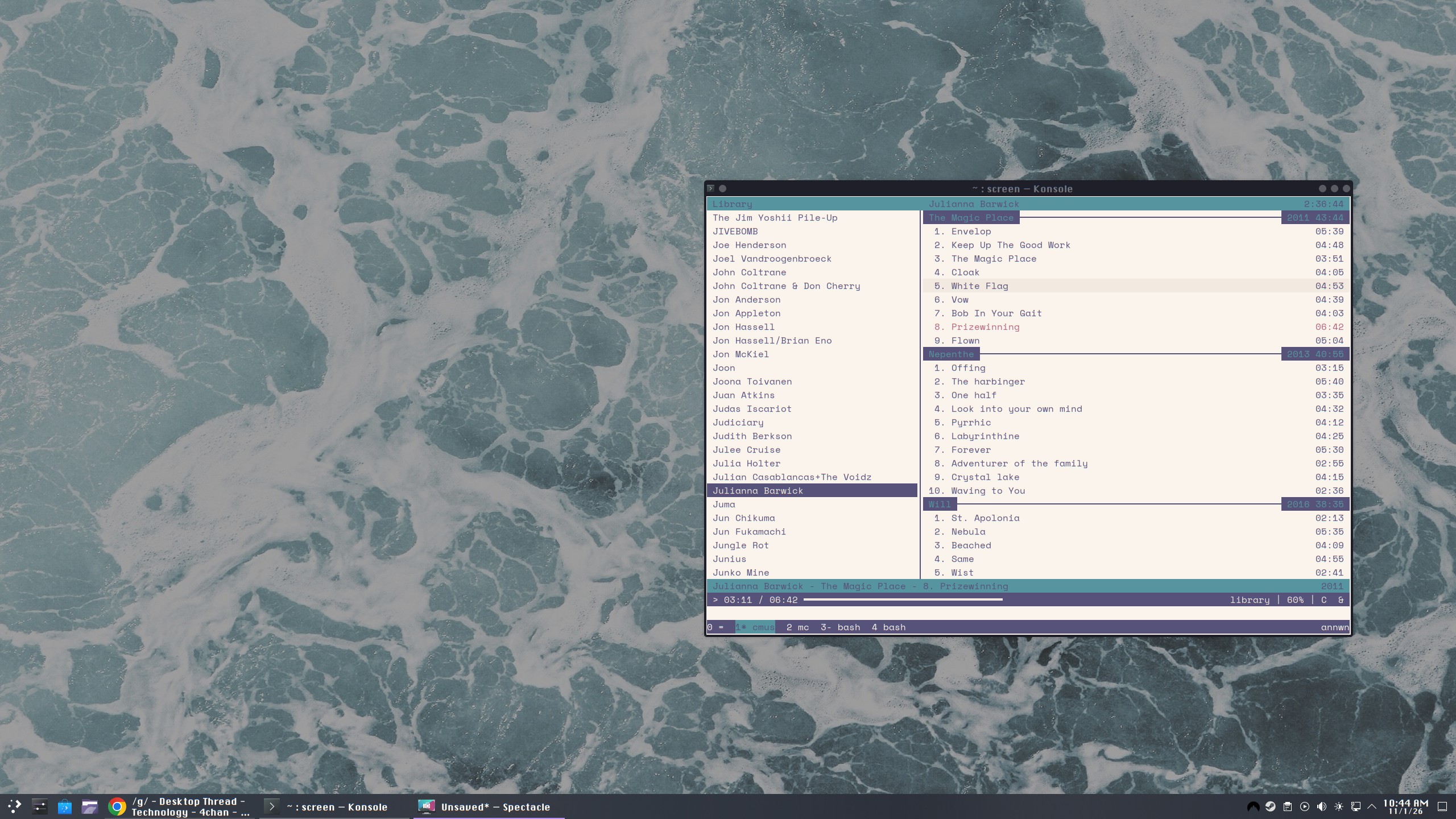1456x819 pixels.
Task: Switch to Chrome 4chan window in taskbar
Action: [x=181, y=806]
